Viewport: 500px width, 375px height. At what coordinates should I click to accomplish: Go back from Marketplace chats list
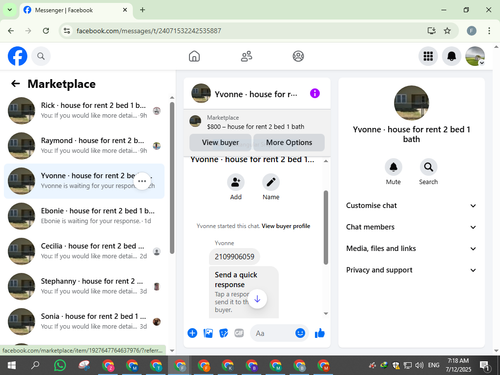pos(16,84)
